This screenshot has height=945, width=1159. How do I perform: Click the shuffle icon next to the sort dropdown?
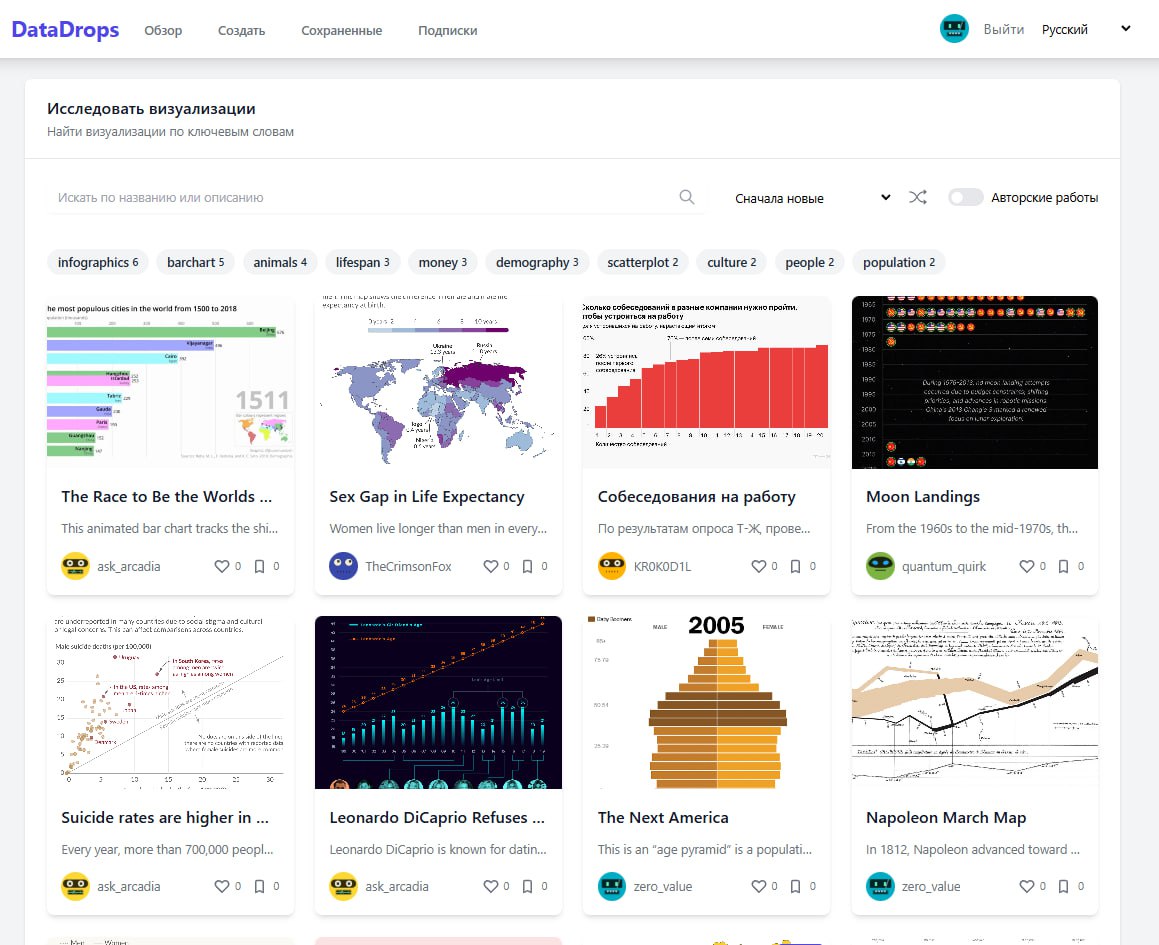[918, 197]
